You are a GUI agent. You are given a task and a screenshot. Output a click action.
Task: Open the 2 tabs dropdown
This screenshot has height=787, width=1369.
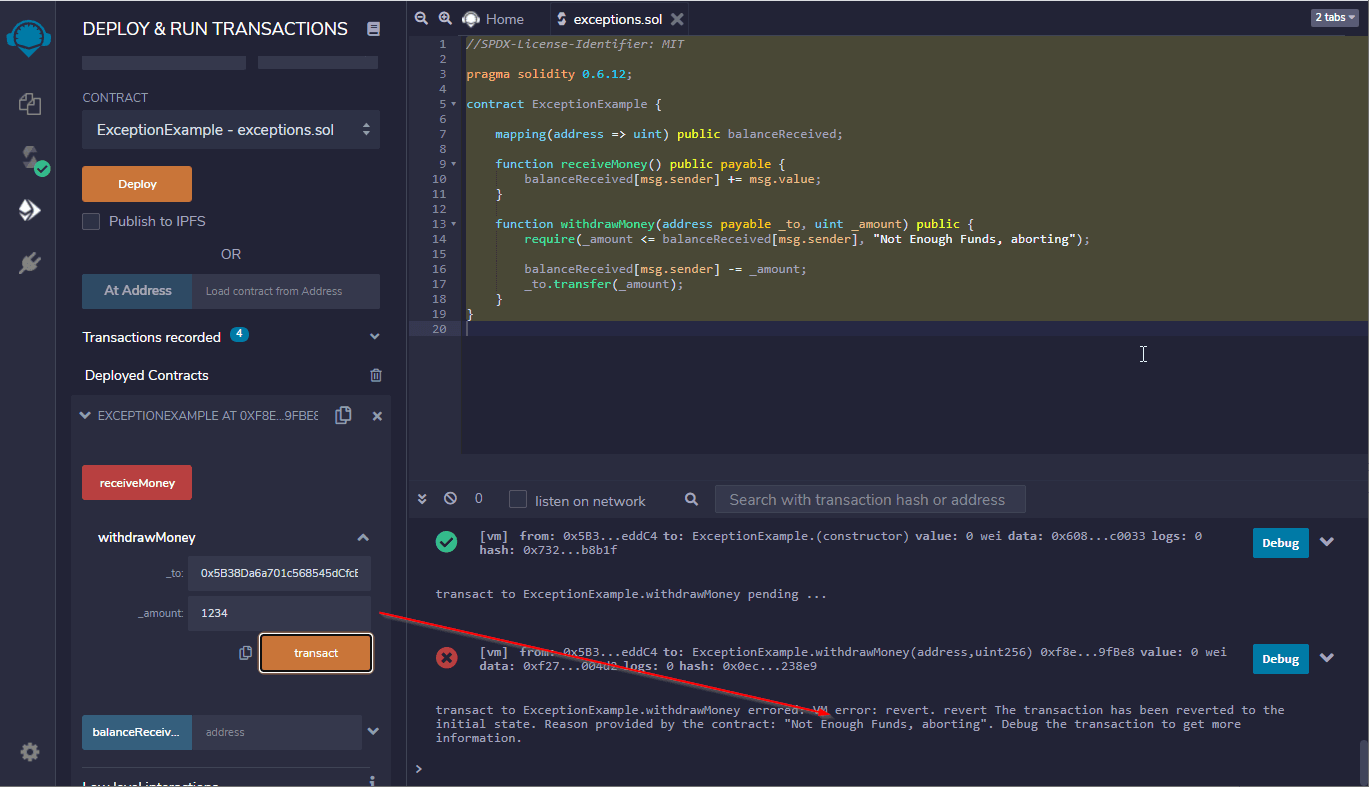click(1334, 17)
